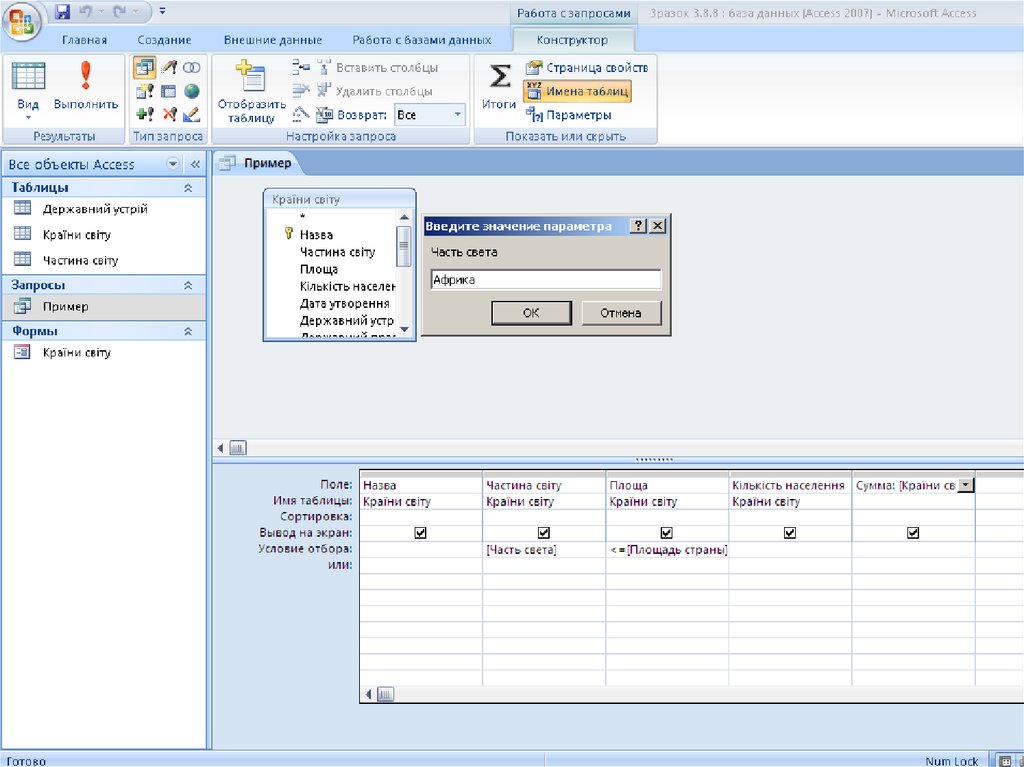Click the Отобразить таблицу icon
Image resolution: width=1024 pixels, height=767 pixels.
(249, 78)
